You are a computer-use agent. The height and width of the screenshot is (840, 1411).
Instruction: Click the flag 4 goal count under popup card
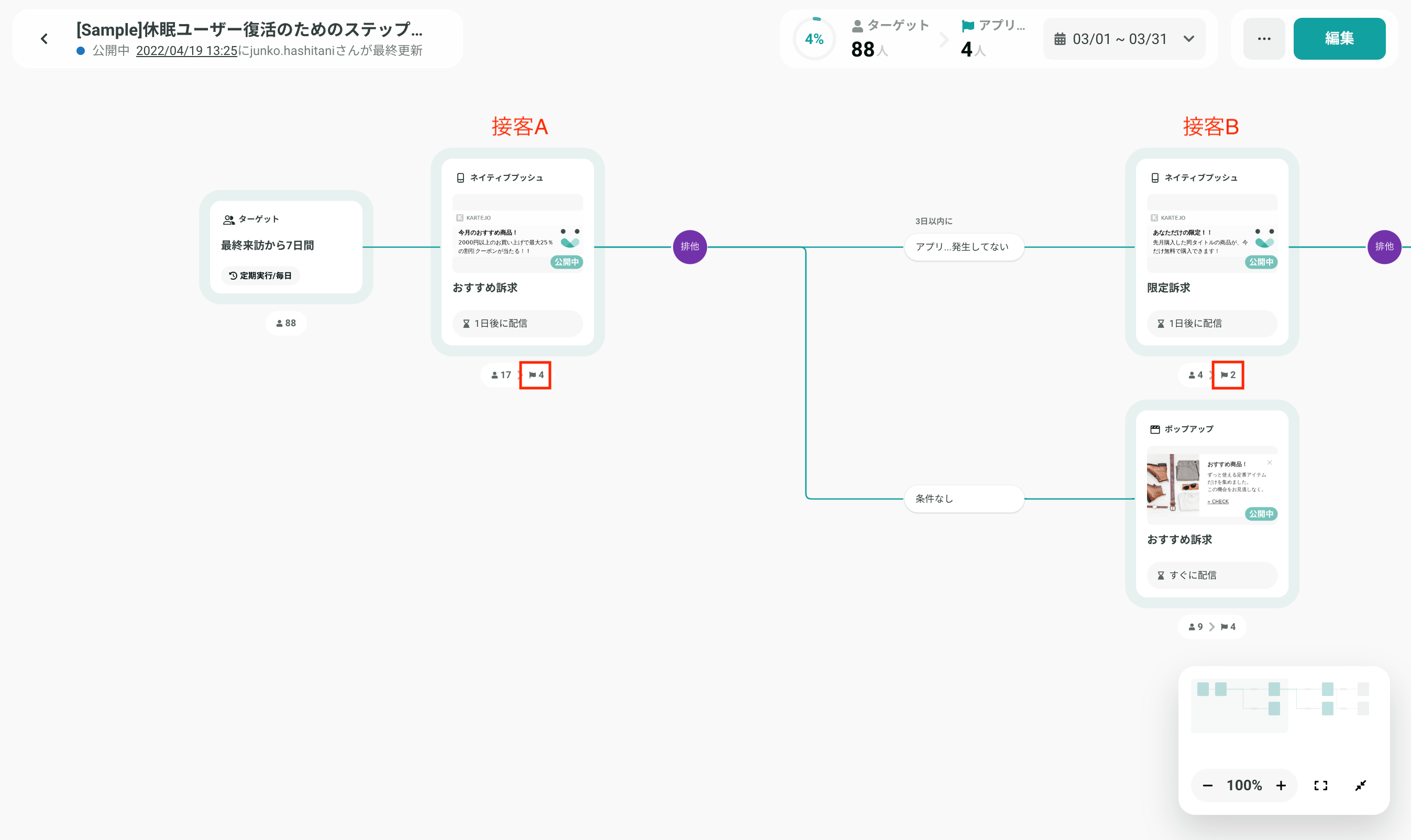[x=1228, y=627]
